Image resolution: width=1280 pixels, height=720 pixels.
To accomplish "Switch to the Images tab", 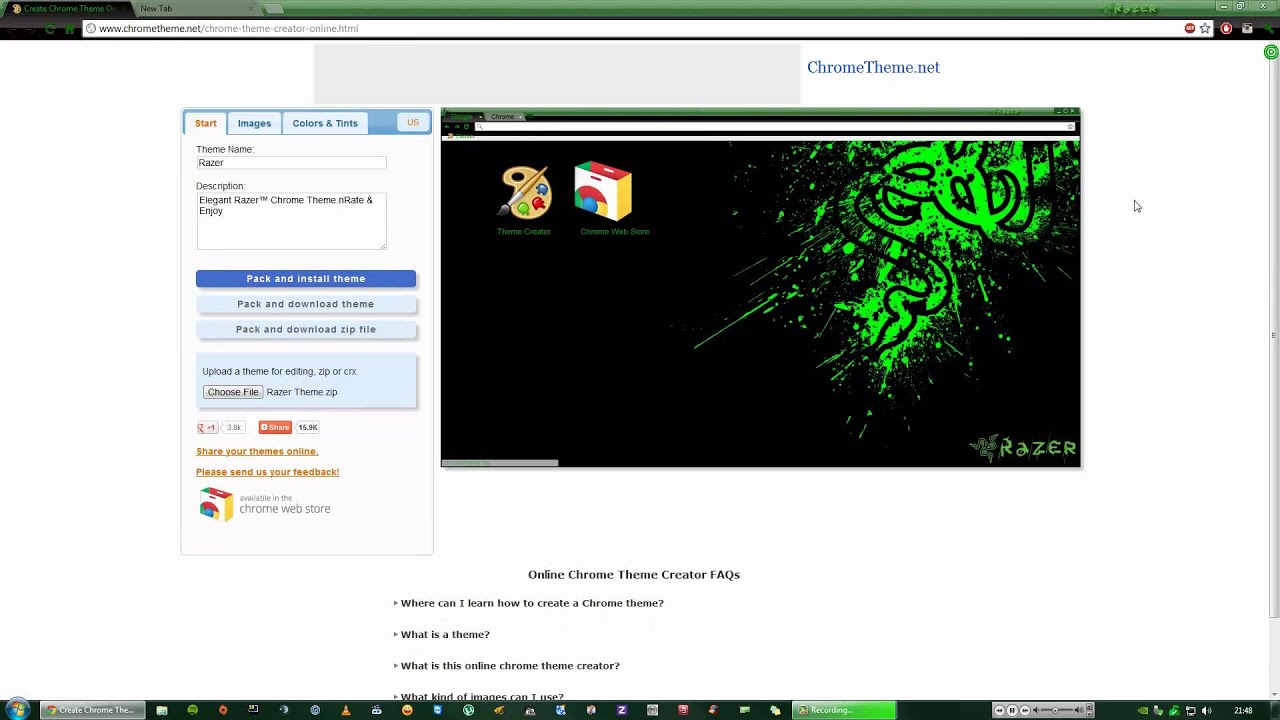I will (x=254, y=123).
